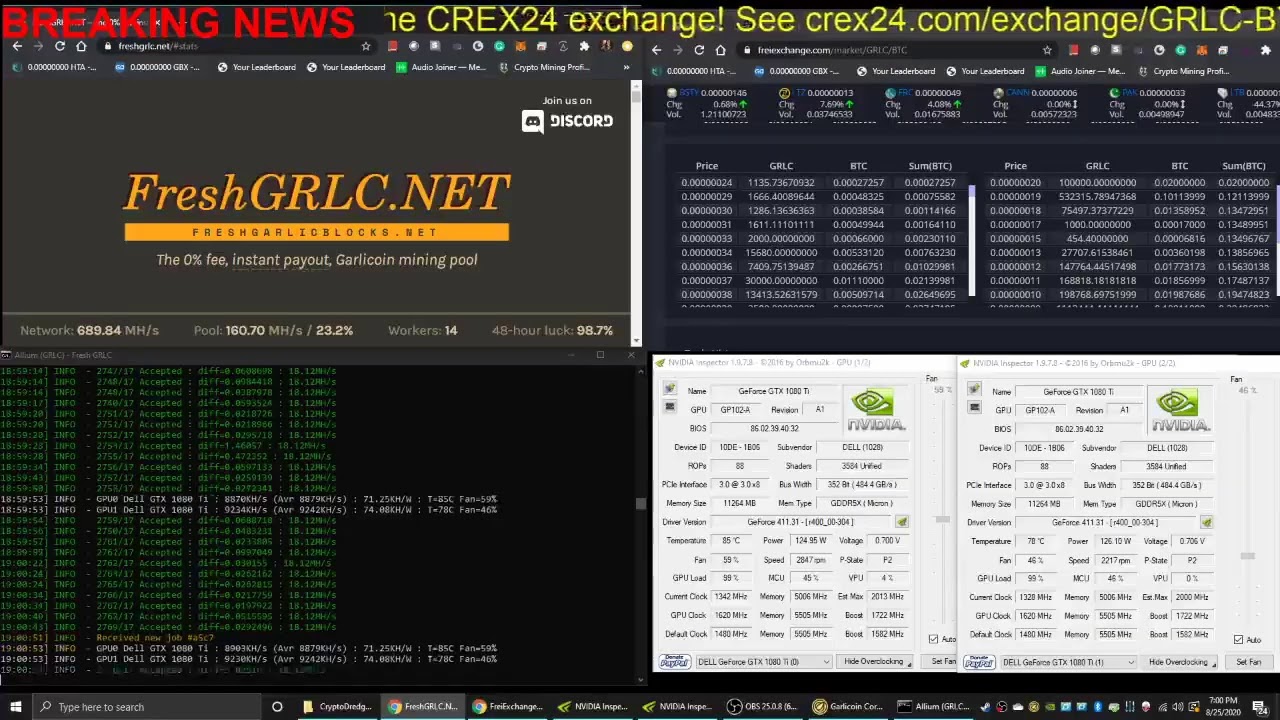
Task: Click the freshgrlc.net address bar
Action: coord(235,46)
